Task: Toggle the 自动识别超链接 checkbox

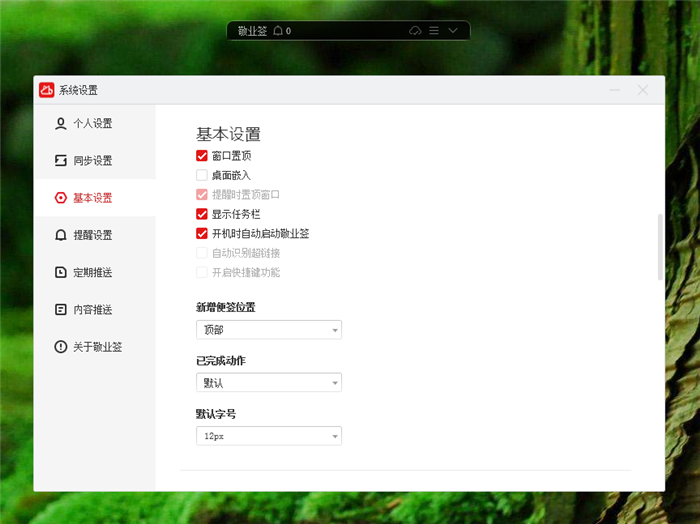Action: tap(202, 253)
